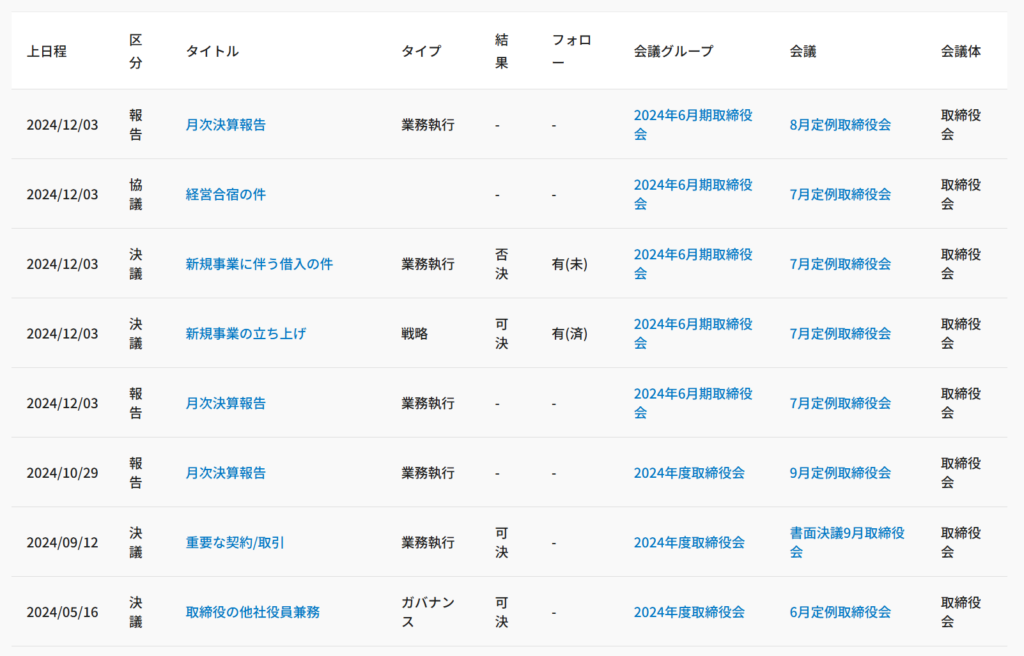This screenshot has width=1024, height=656.
Task: Select the 会議グループ column header
Action: point(673,51)
